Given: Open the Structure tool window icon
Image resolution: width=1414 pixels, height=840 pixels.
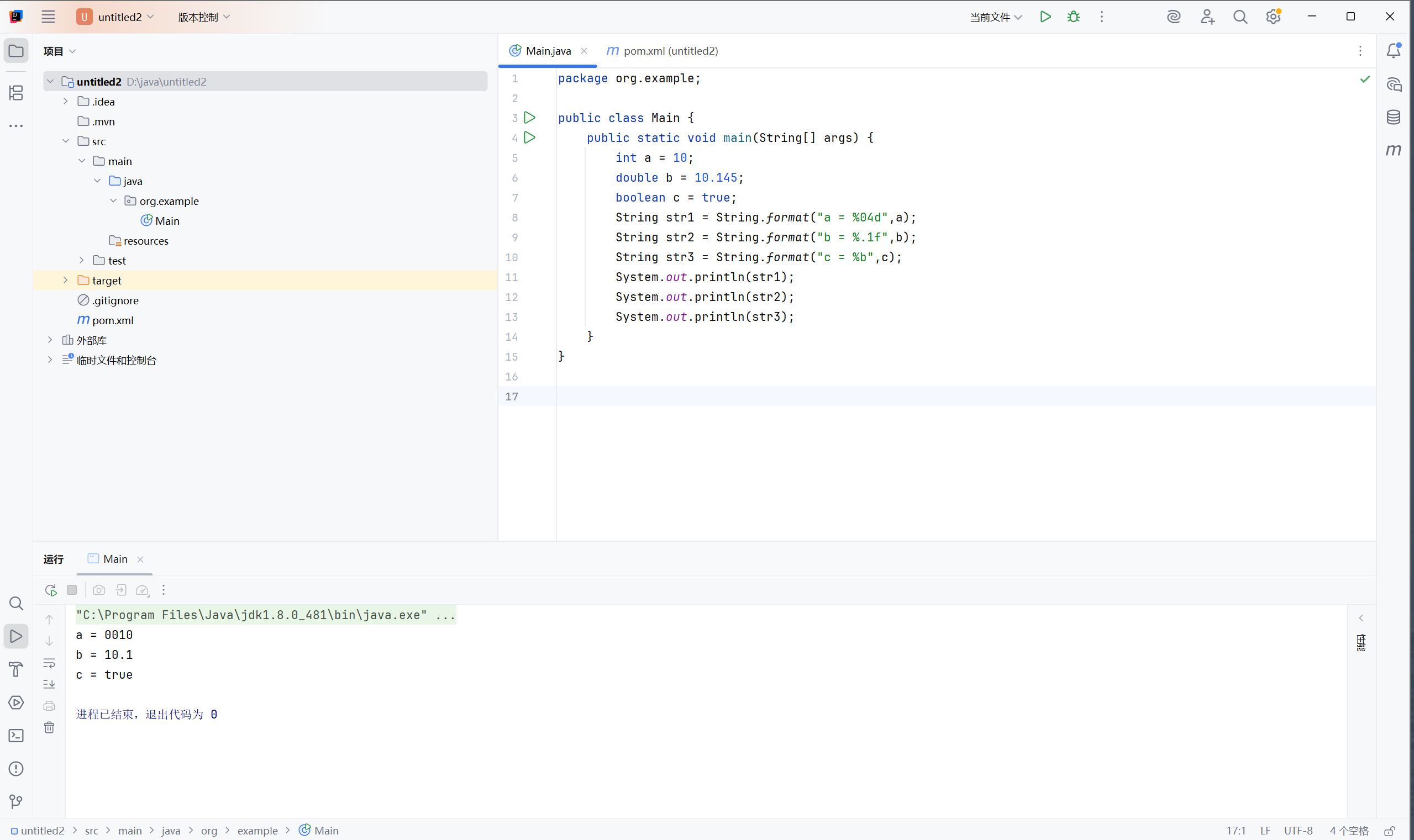Looking at the screenshot, I should (16, 92).
